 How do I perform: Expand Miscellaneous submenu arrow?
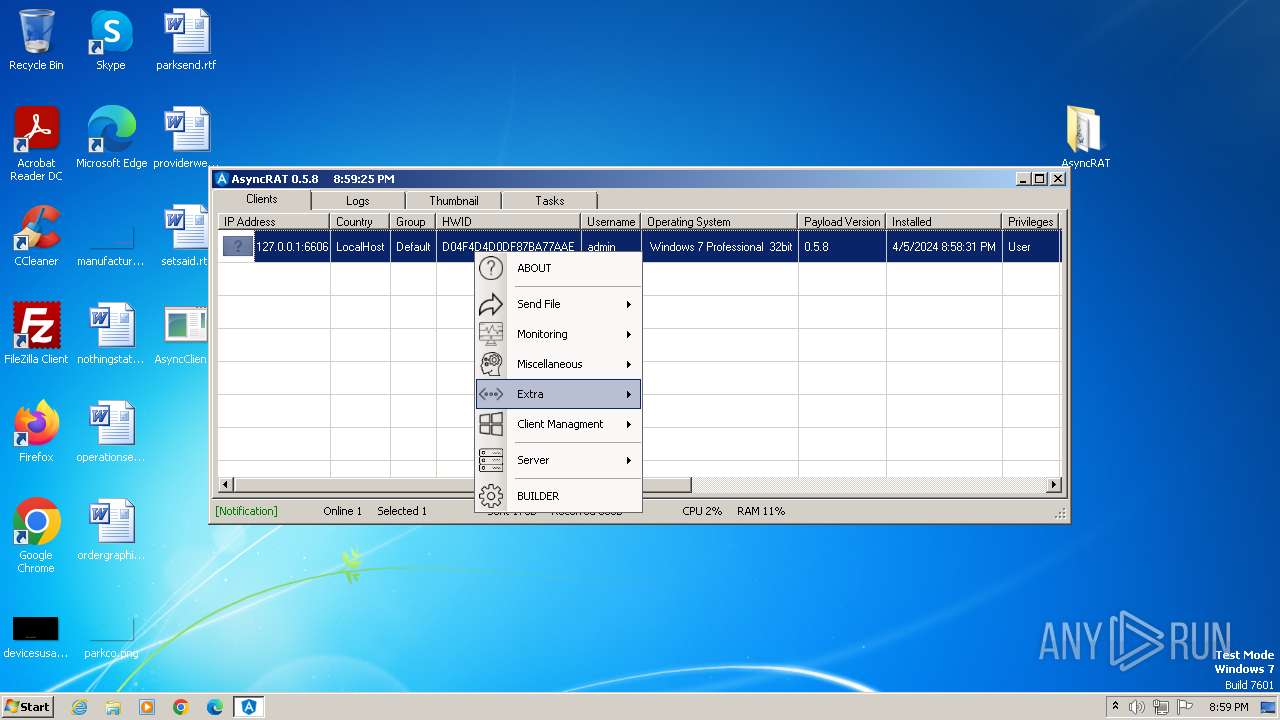click(x=629, y=364)
